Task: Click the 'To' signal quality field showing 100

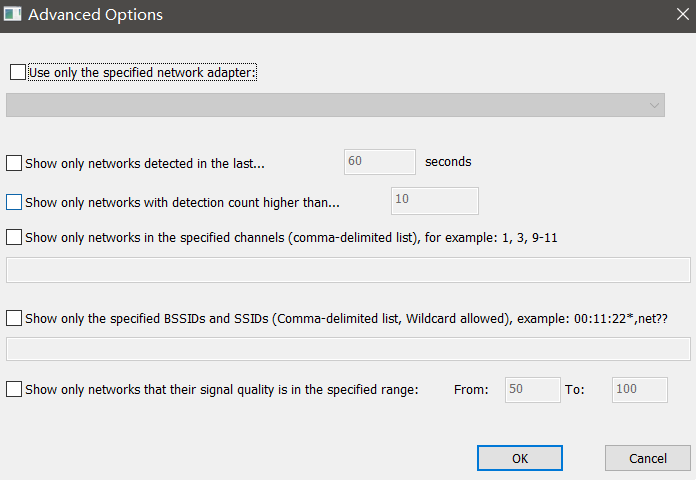Action: point(640,390)
